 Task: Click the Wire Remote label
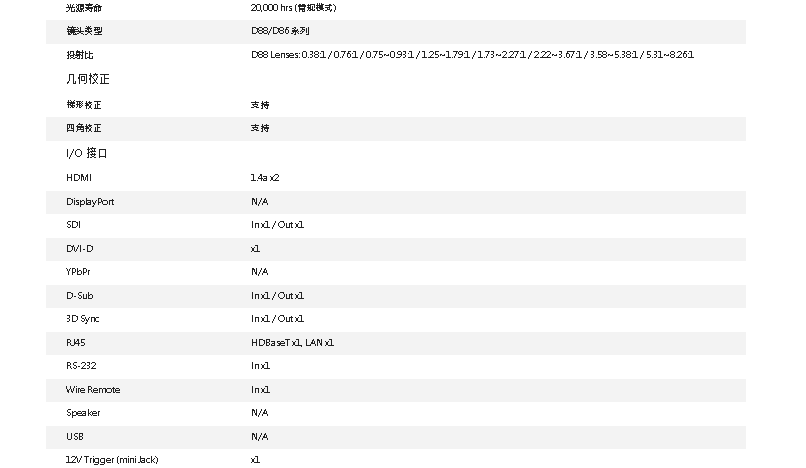(x=93, y=390)
